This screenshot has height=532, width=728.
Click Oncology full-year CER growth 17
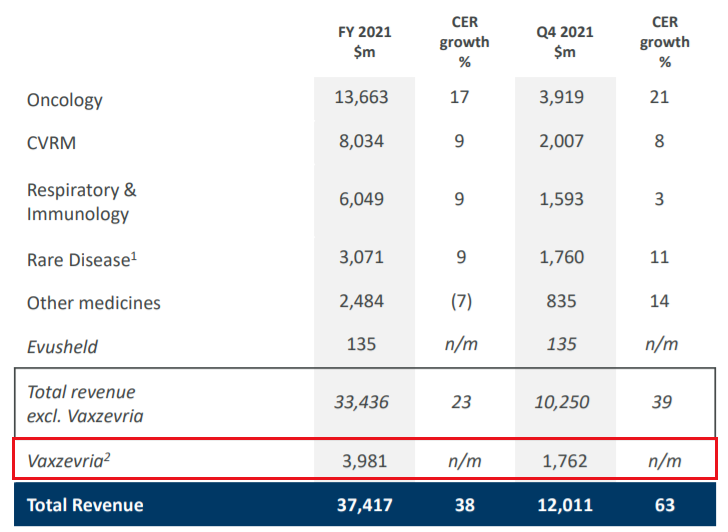460,97
